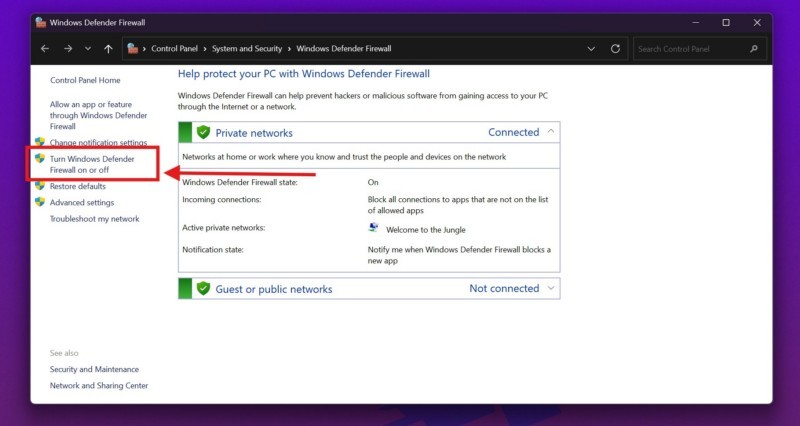800x426 pixels.
Task: Click the Refresh button in address bar
Action: (615, 48)
